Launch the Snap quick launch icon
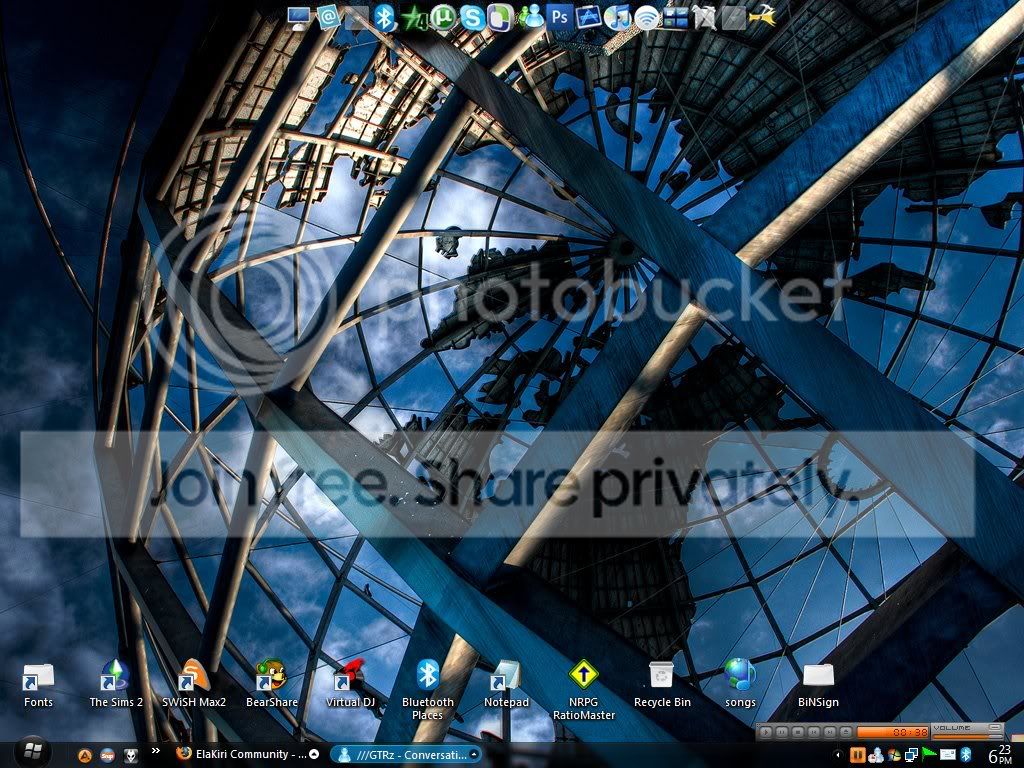 [108, 756]
